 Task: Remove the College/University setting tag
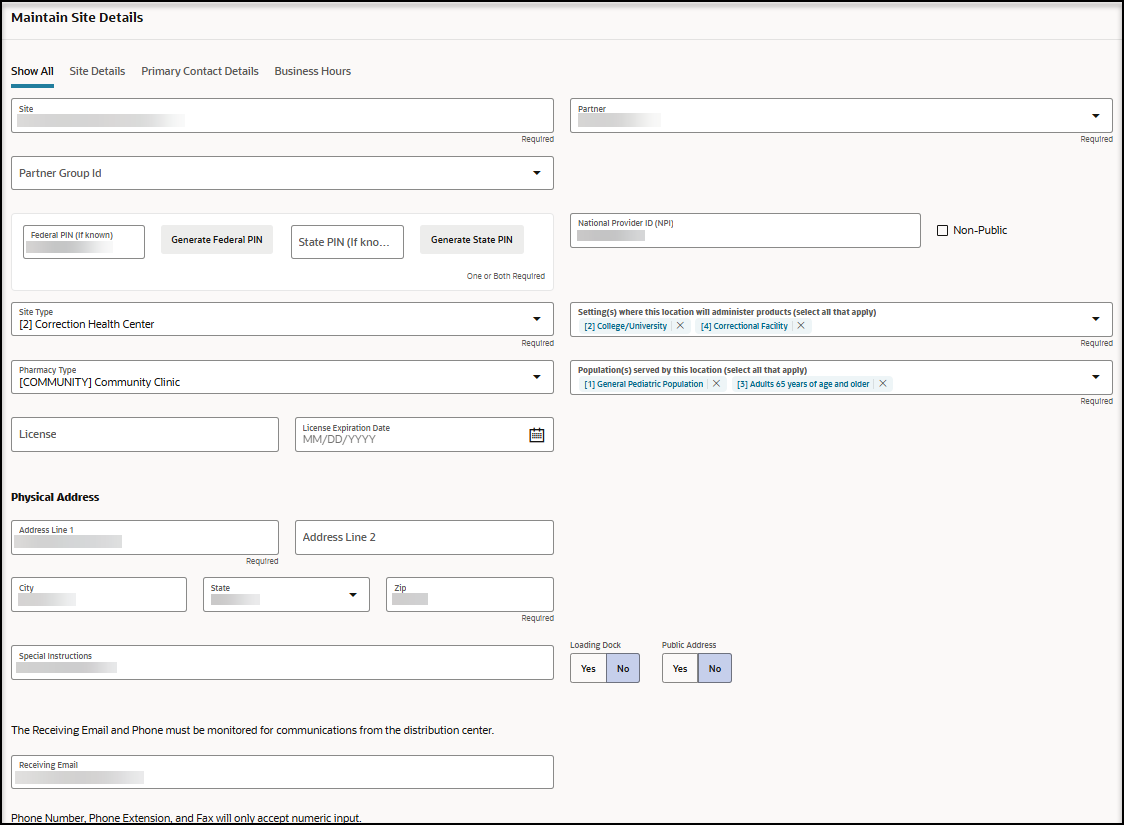(680, 325)
